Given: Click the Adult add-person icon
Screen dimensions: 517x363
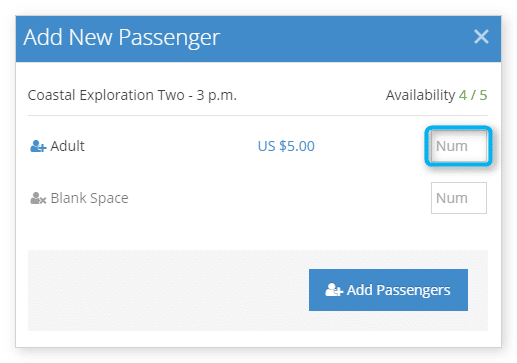Looking at the screenshot, I should (38, 146).
